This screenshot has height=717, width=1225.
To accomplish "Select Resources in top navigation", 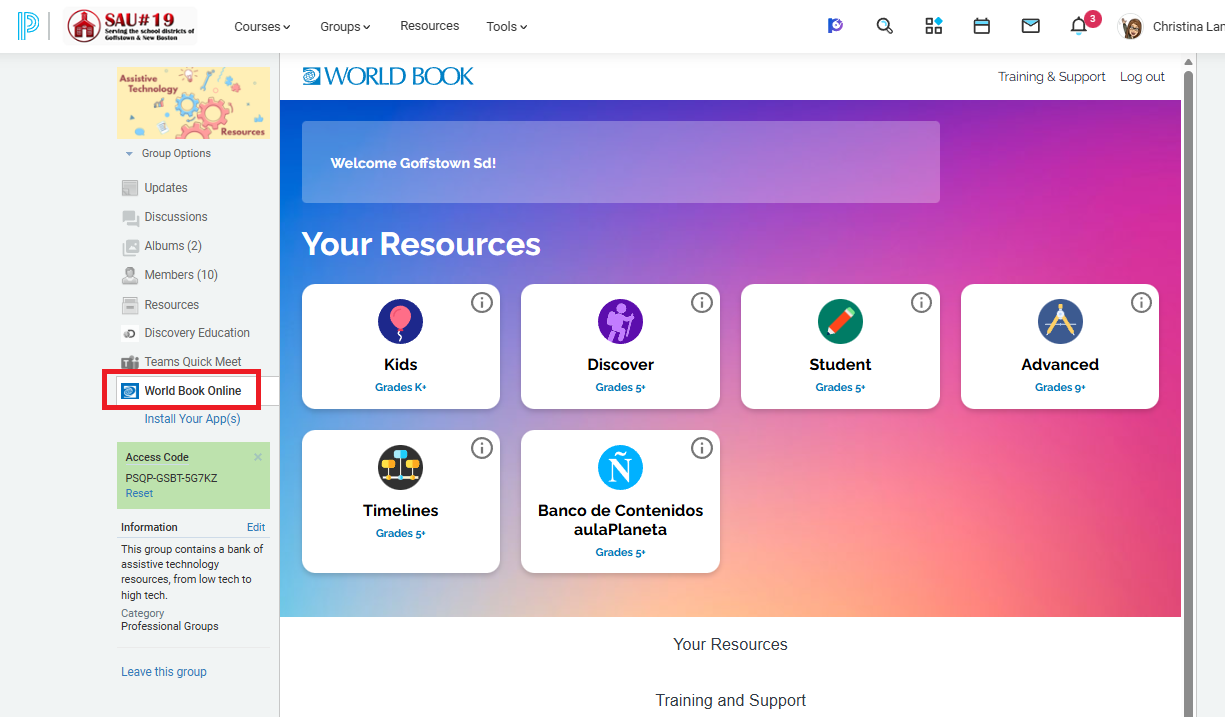I will pos(429,26).
